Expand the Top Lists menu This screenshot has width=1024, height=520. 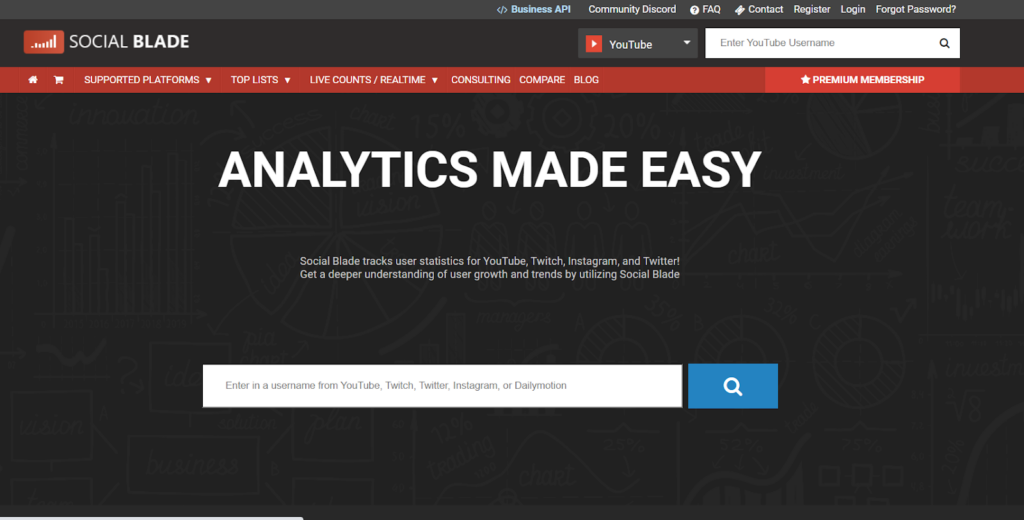coord(260,80)
